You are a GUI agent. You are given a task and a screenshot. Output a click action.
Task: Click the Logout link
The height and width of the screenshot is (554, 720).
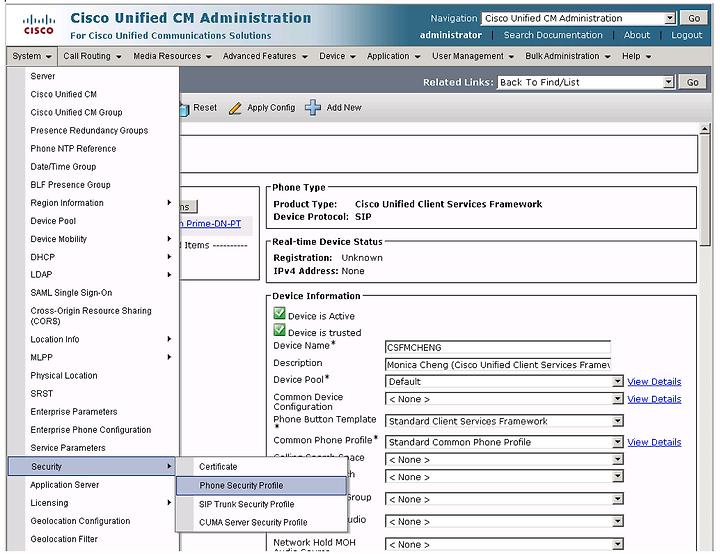tap(686, 35)
